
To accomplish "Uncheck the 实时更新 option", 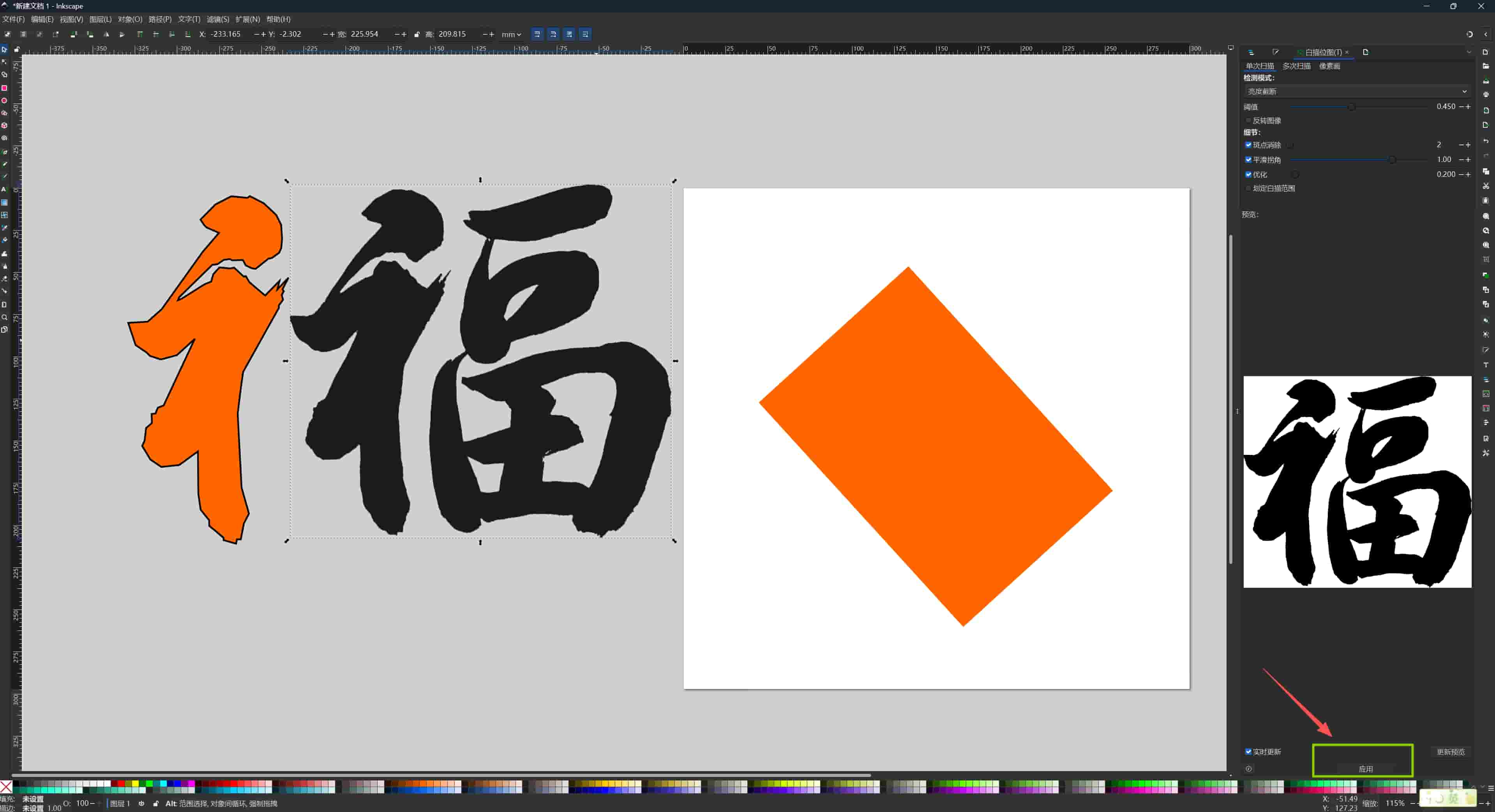I will 1249,751.
